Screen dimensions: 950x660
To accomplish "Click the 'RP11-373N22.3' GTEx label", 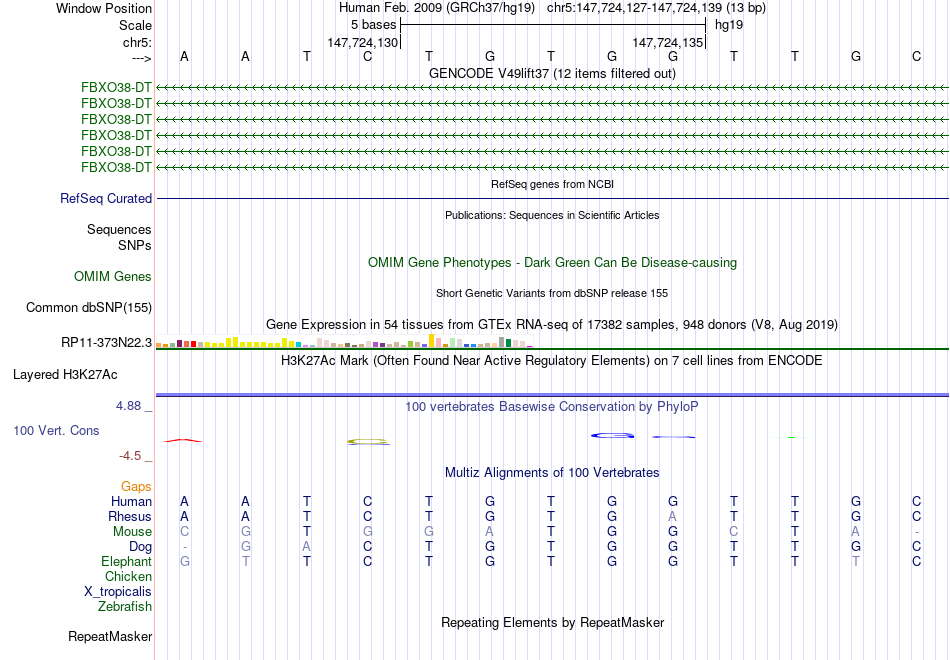I will [107, 342].
